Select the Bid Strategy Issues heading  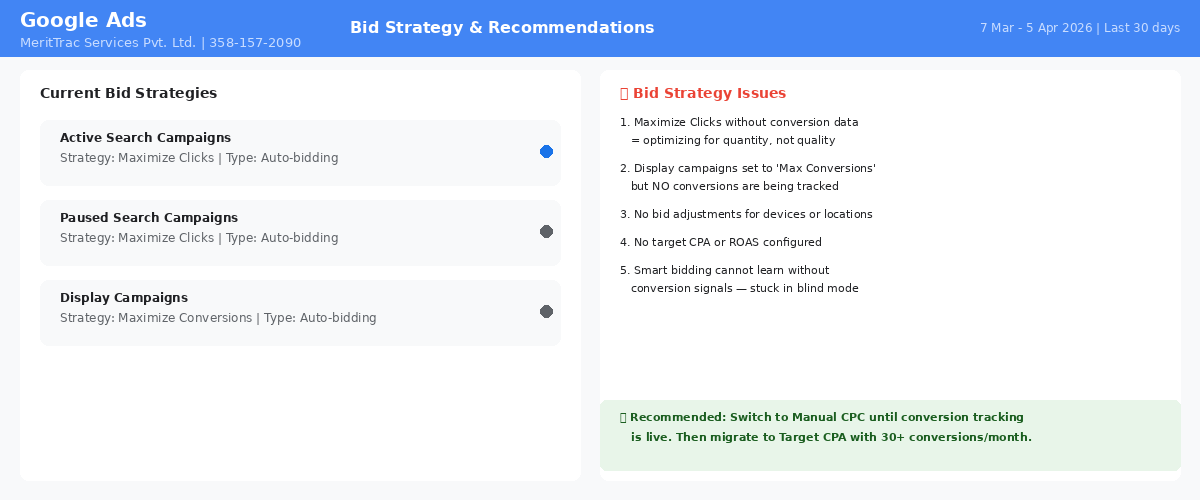tap(709, 93)
